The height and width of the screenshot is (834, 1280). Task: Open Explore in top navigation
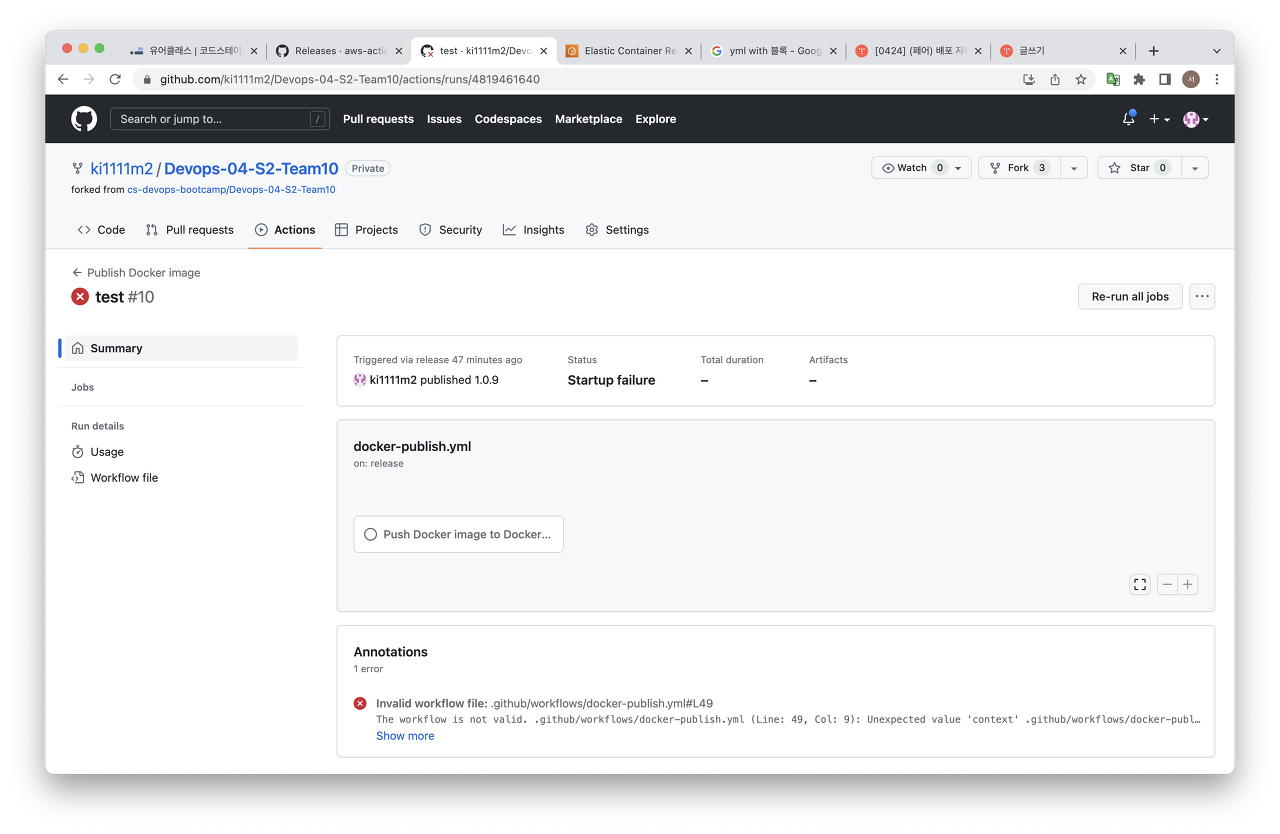click(x=655, y=119)
